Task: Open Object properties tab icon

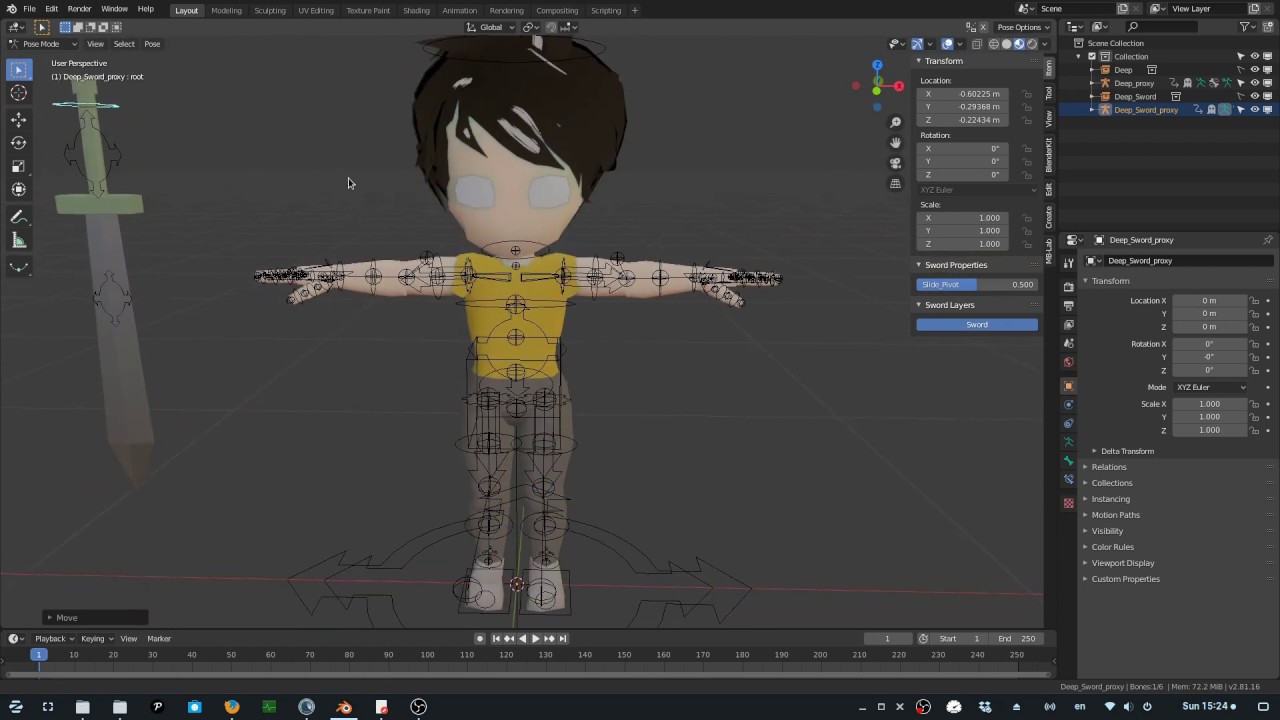Action: pyautogui.click(x=1068, y=386)
